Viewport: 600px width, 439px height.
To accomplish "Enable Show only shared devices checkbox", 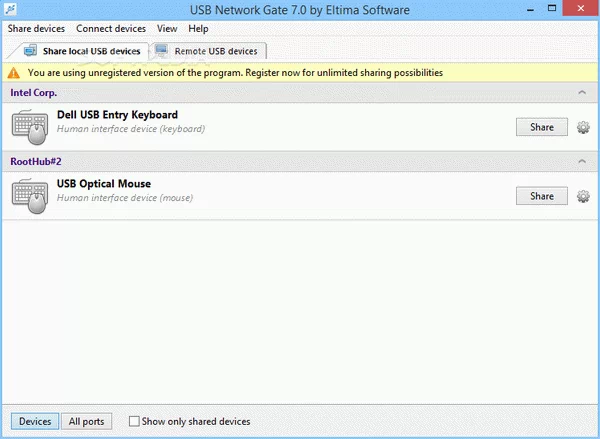I will pos(135,422).
